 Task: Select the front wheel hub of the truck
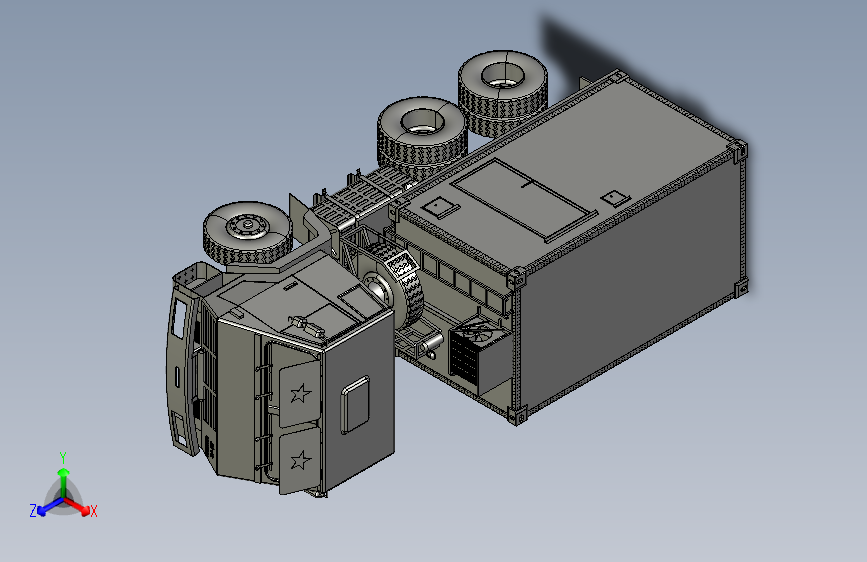pos(247,225)
